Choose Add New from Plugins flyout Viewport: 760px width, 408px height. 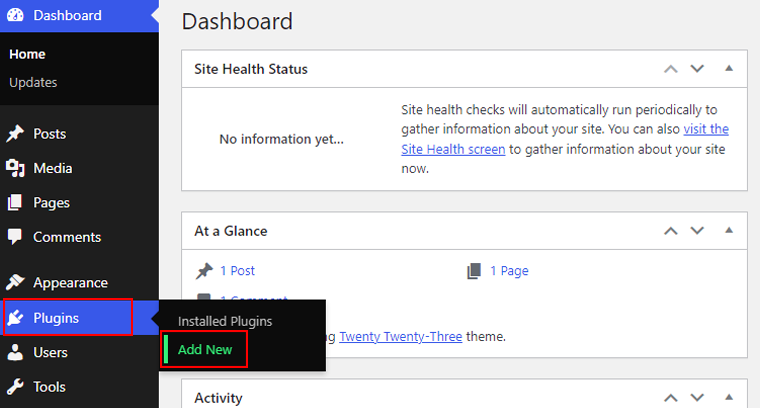pos(205,349)
